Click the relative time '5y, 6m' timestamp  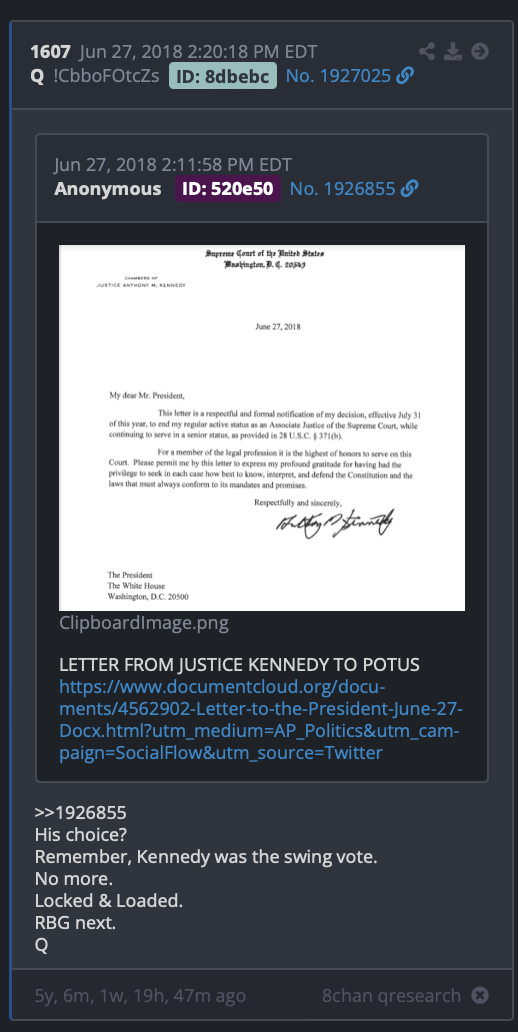point(140,996)
